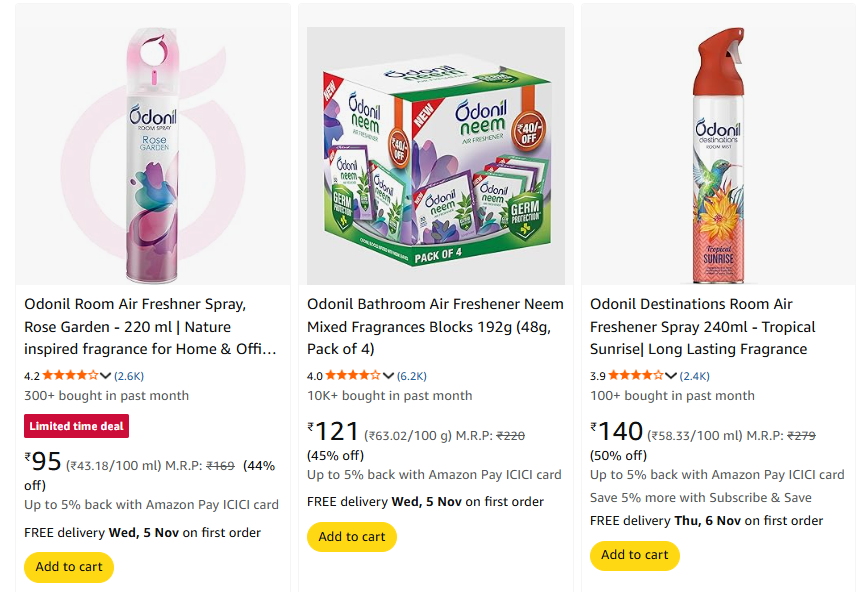Open the 2.6K reviews link
This screenshot has height=592, width=860.
pyautogui.click(x=129, y=376)
